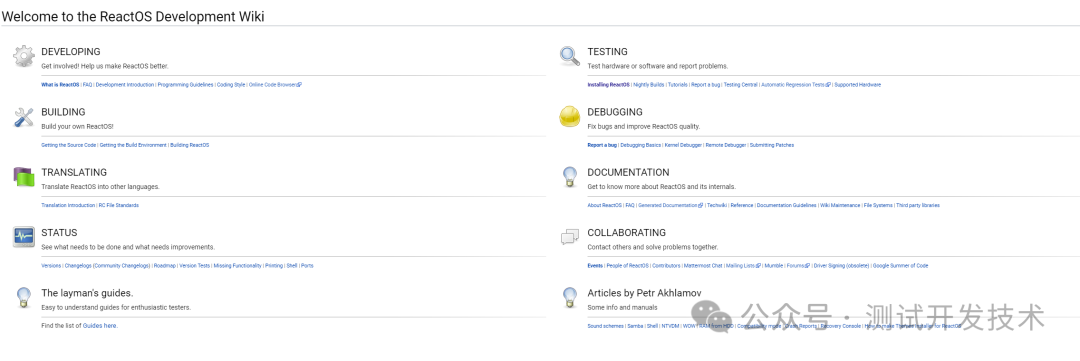Open the Missing Functionality link
The width and height of the screenshot is (1080, 361).
point(238,265)
